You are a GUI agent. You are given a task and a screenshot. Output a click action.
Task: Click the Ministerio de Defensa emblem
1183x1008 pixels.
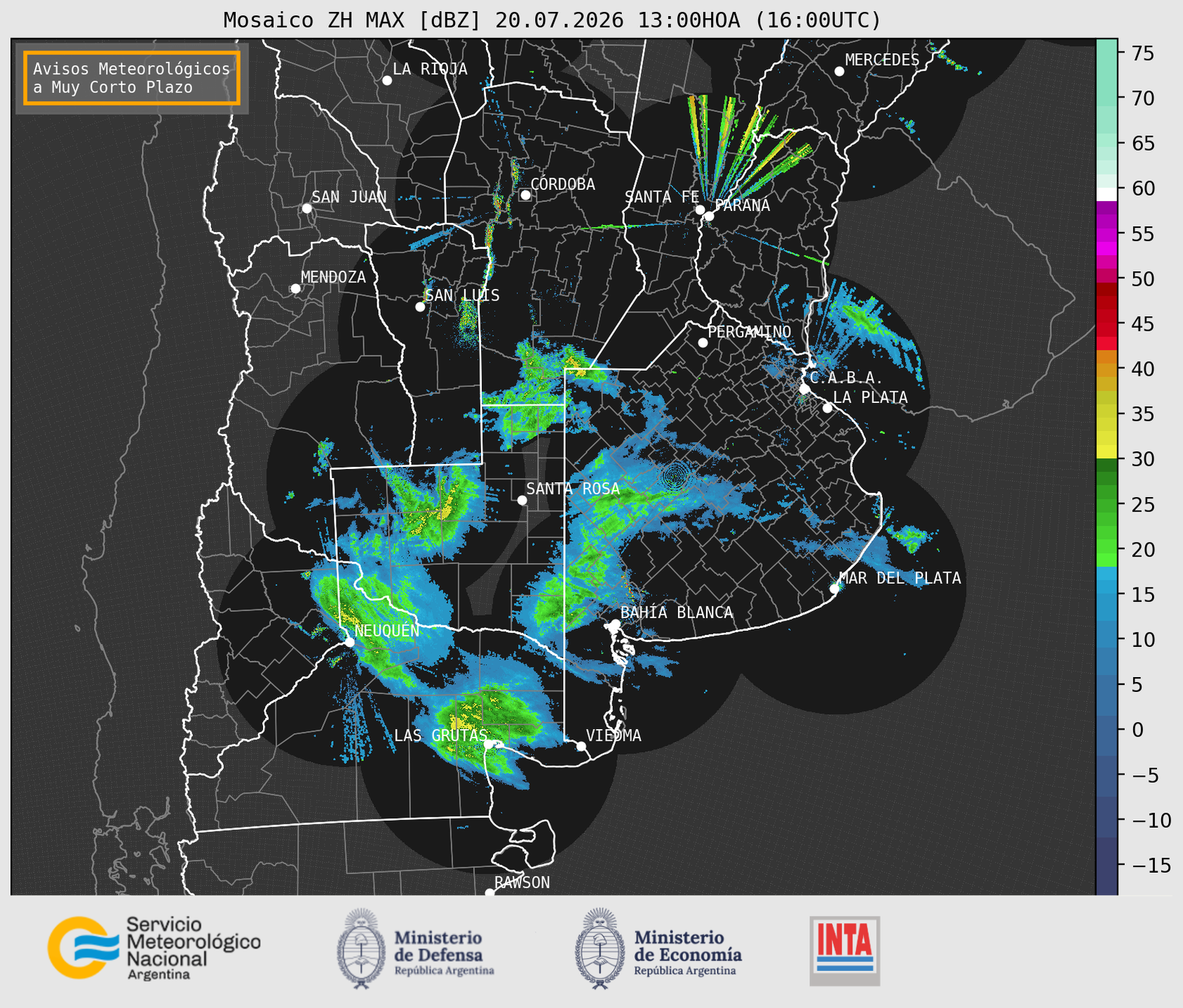pos(360,948)
